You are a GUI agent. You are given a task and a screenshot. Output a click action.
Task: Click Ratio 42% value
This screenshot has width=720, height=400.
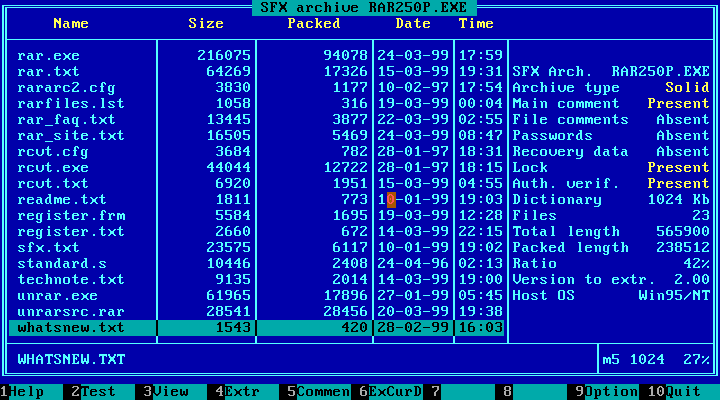pyautogui.click(x=696, y=264)
